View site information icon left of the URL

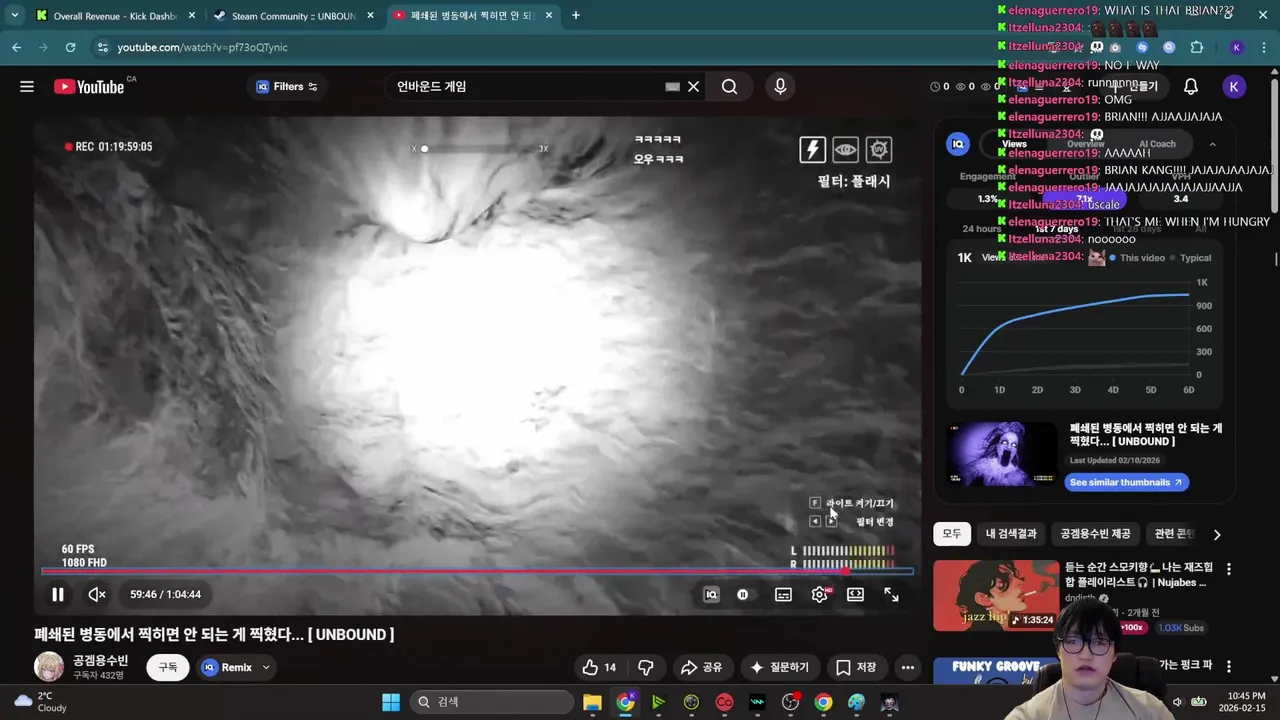tap(101, 47)
